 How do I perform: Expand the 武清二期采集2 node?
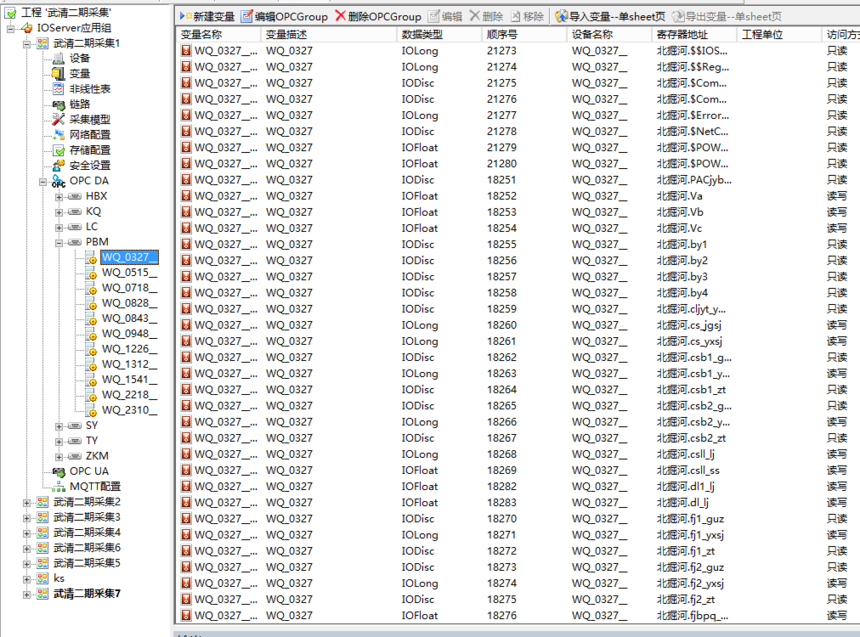click(26, 502)
